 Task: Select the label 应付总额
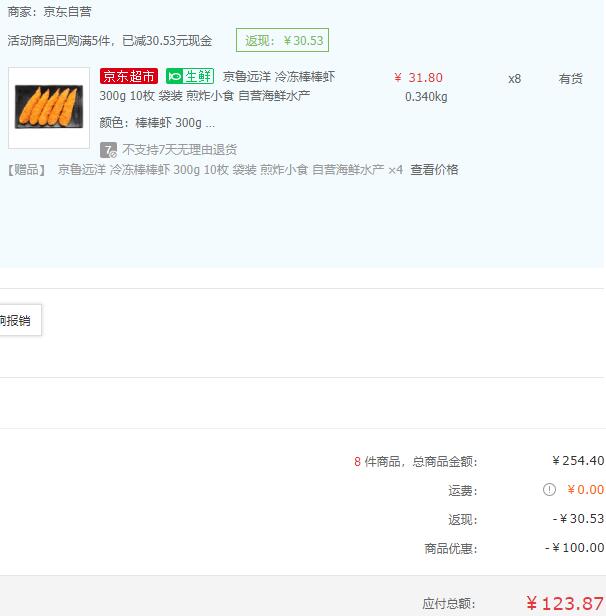(x=449, y=604)
